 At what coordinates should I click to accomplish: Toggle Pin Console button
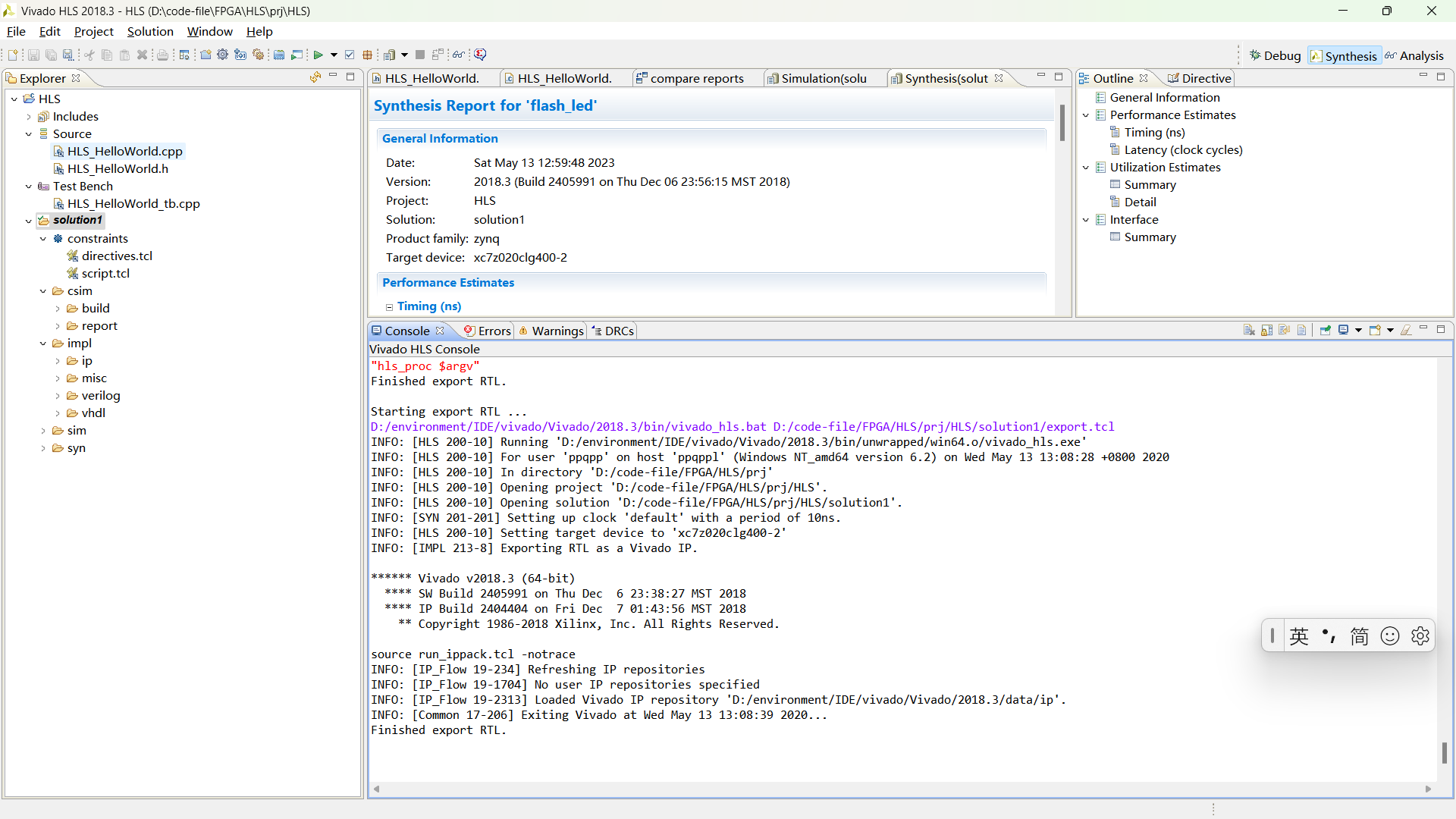(x=1325, y=330)
